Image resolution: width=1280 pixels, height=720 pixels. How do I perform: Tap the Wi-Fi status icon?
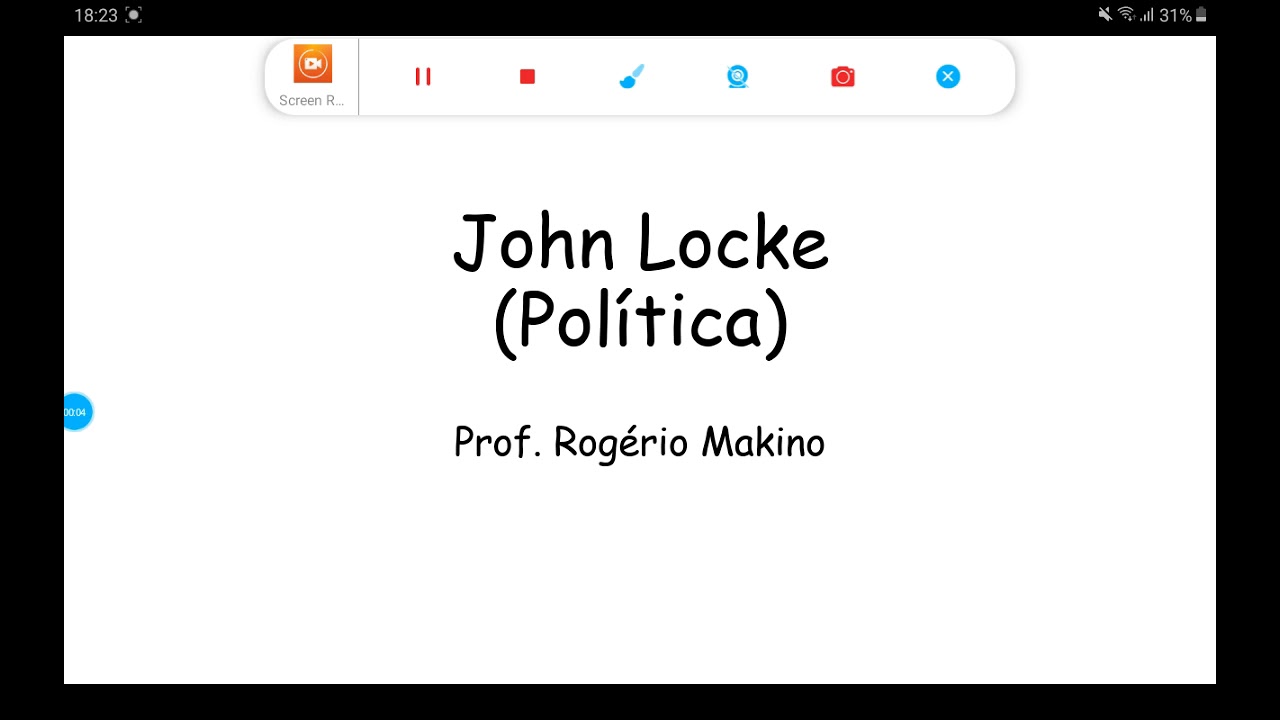pos(1127,15)
